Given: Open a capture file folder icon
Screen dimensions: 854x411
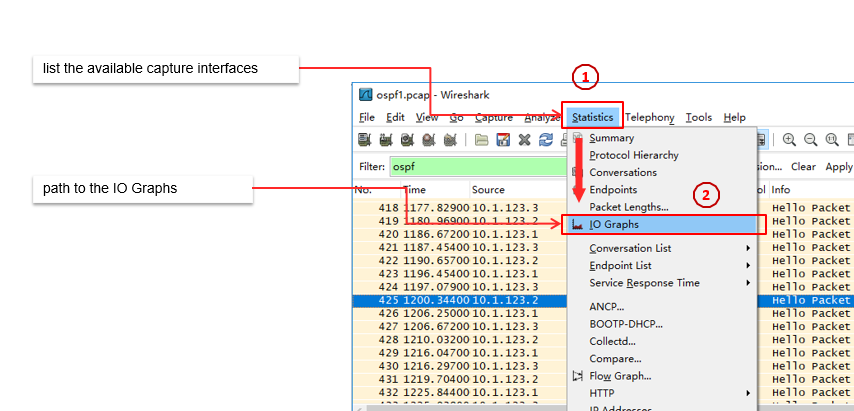Looking at the screenshot, I should [481, 140].
